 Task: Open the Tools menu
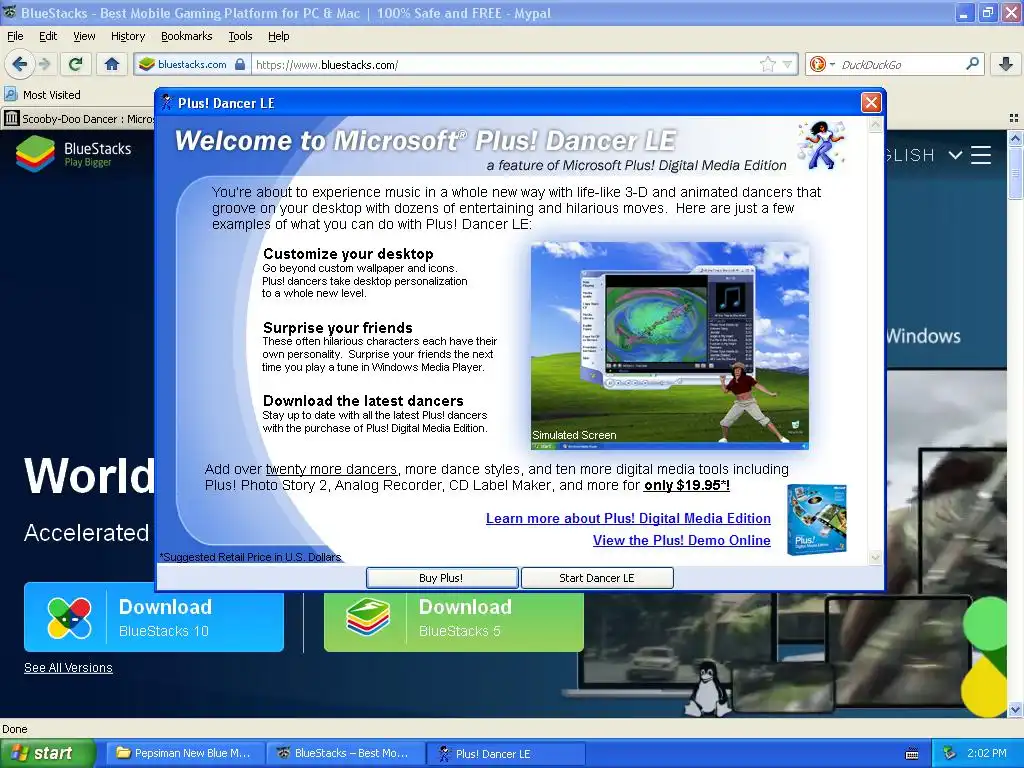point(240,36)
